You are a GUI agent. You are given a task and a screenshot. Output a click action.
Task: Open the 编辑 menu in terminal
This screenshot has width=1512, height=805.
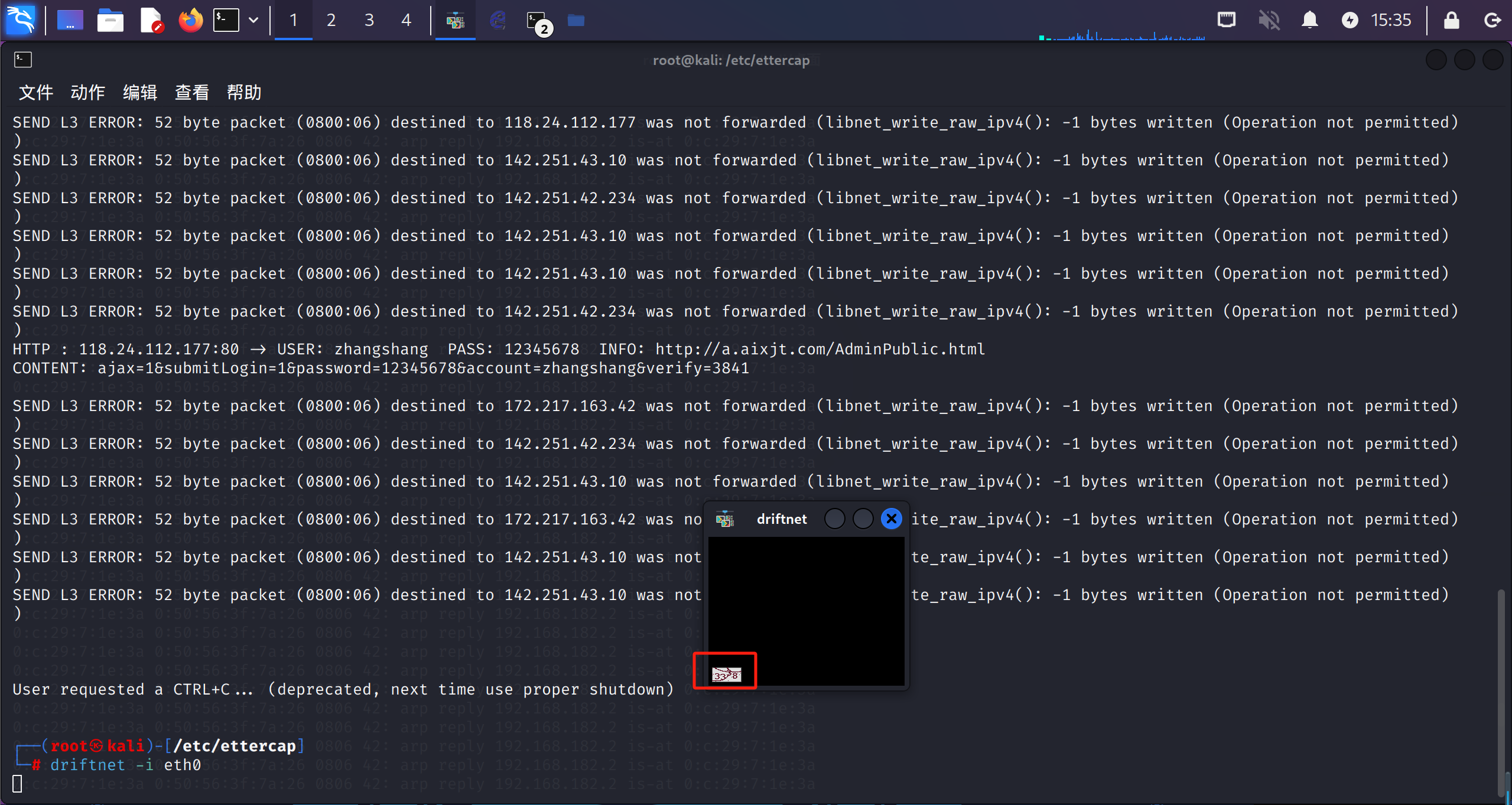pyautogui.click(x=140, y=92)
